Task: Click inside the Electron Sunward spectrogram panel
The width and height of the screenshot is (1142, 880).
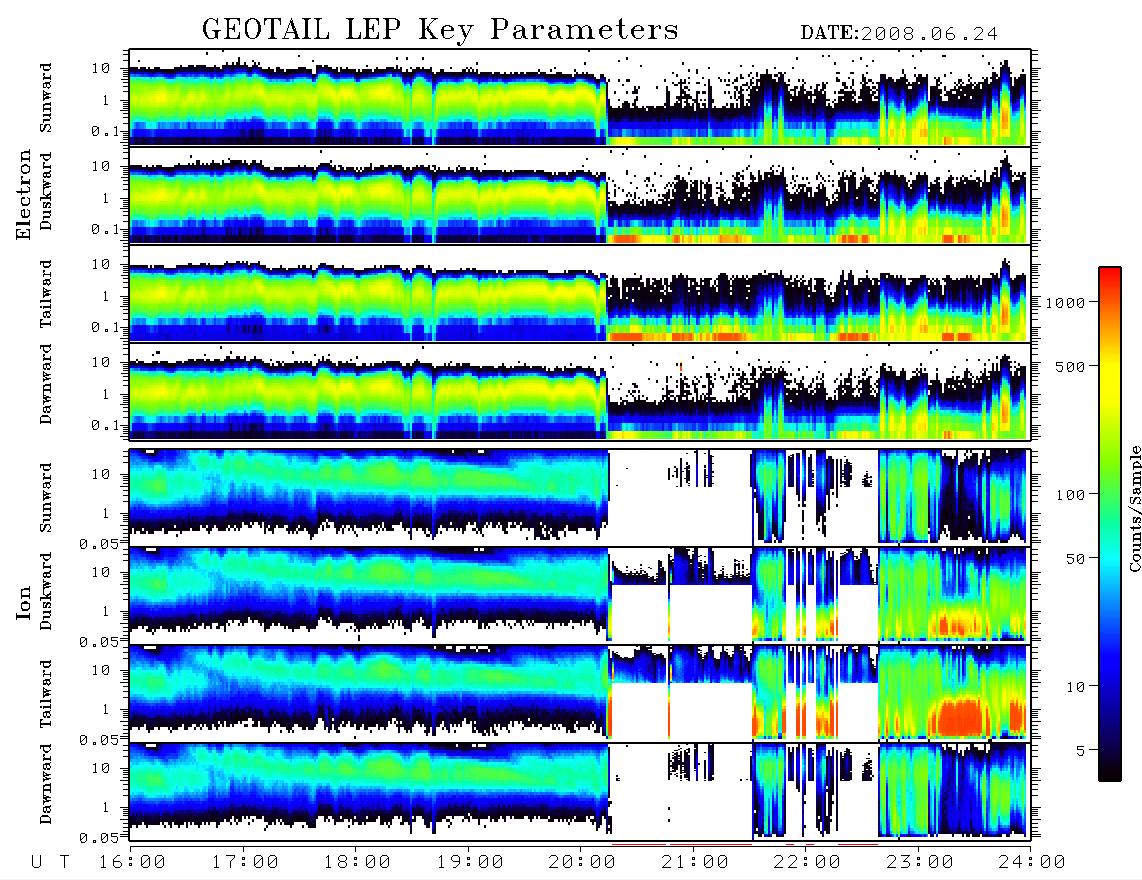Action: [x=580, y=98]
